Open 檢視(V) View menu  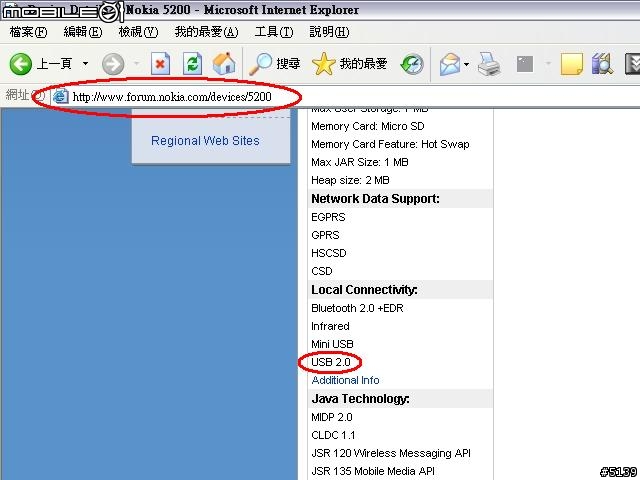coord(138,32)
